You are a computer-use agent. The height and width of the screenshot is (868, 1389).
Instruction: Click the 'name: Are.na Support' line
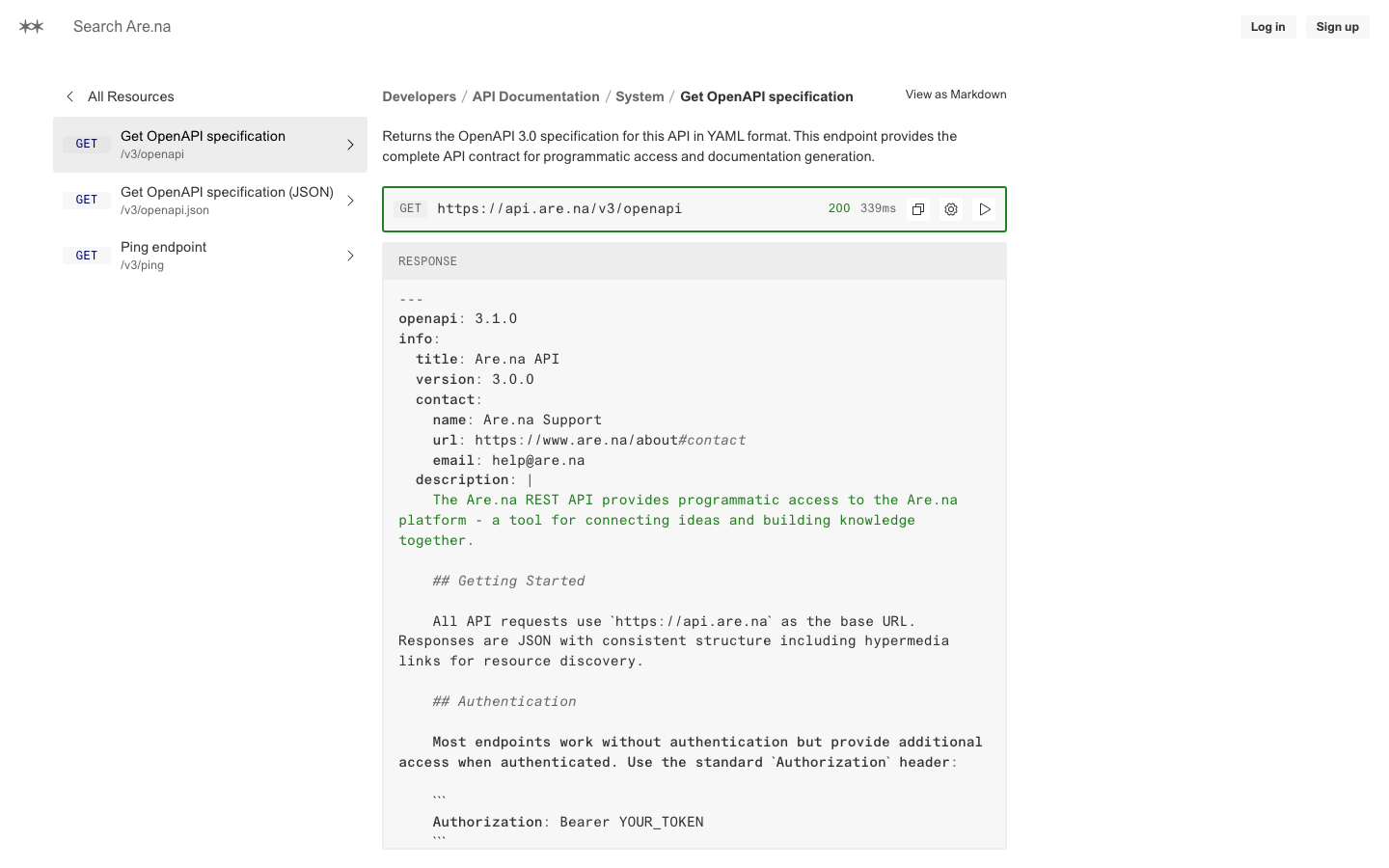(517, 420)
